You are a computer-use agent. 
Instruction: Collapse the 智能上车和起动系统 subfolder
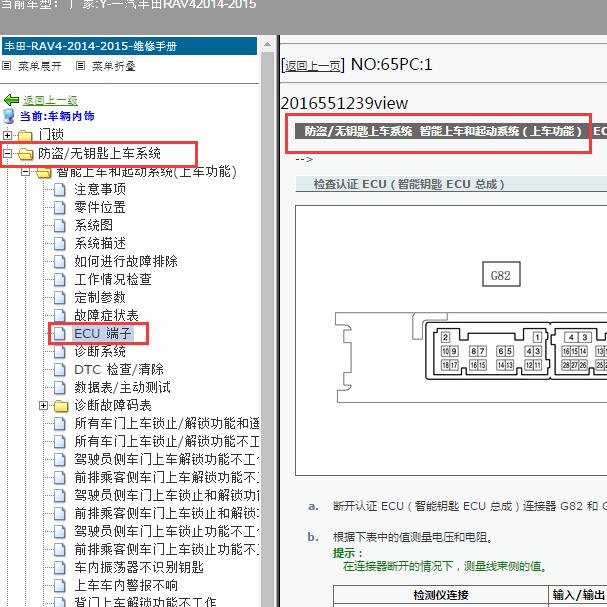(x=25, y=171)
